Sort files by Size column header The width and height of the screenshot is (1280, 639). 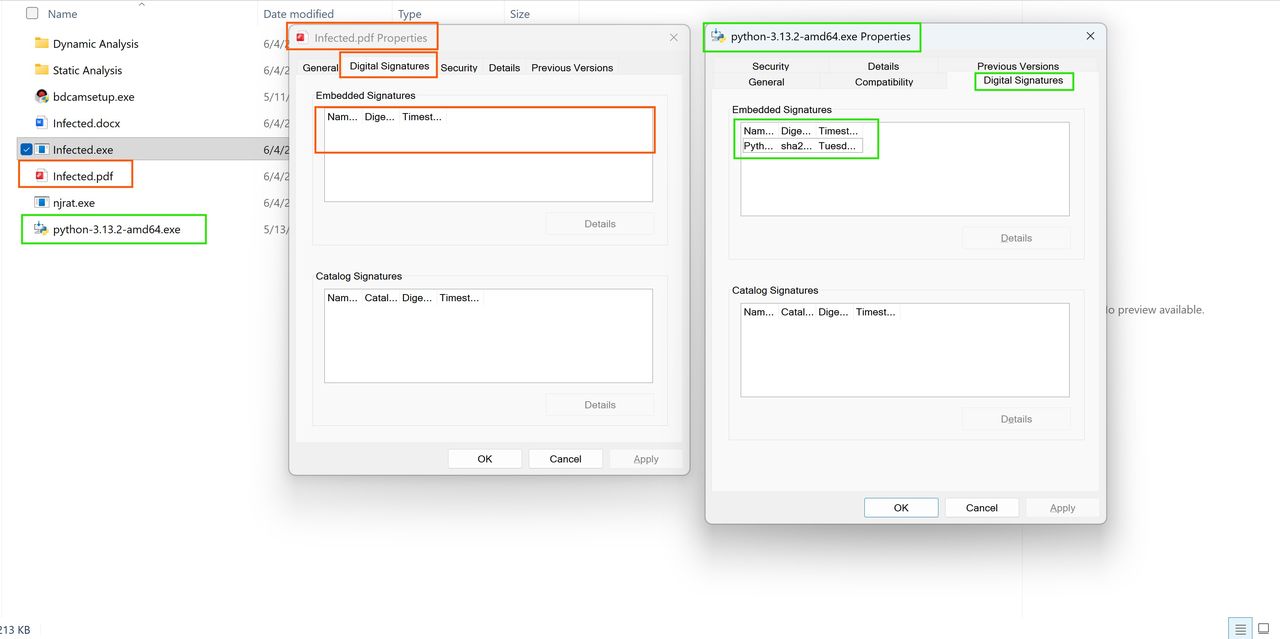(x=520, y=14)
